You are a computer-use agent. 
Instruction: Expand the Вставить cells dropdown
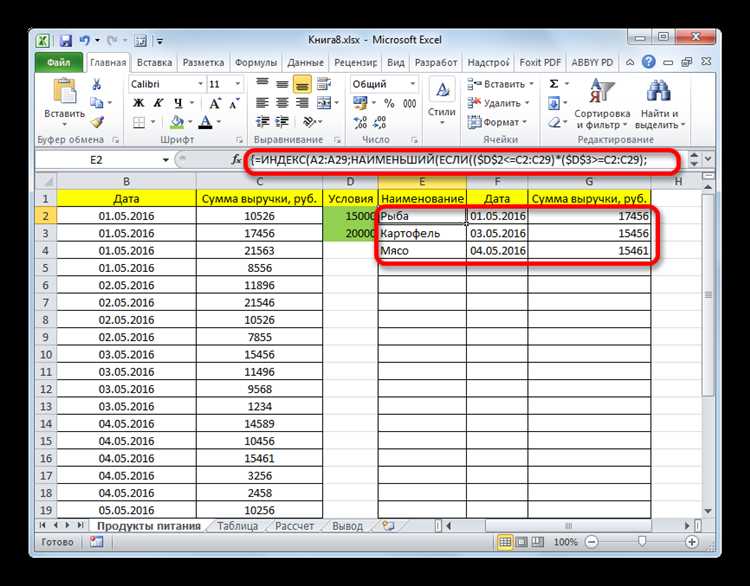[x=531, y=84]
